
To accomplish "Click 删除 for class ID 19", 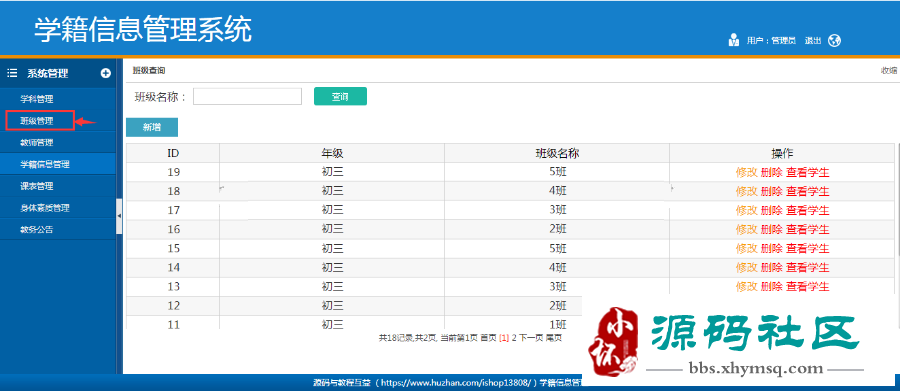I will coord(771,172).
